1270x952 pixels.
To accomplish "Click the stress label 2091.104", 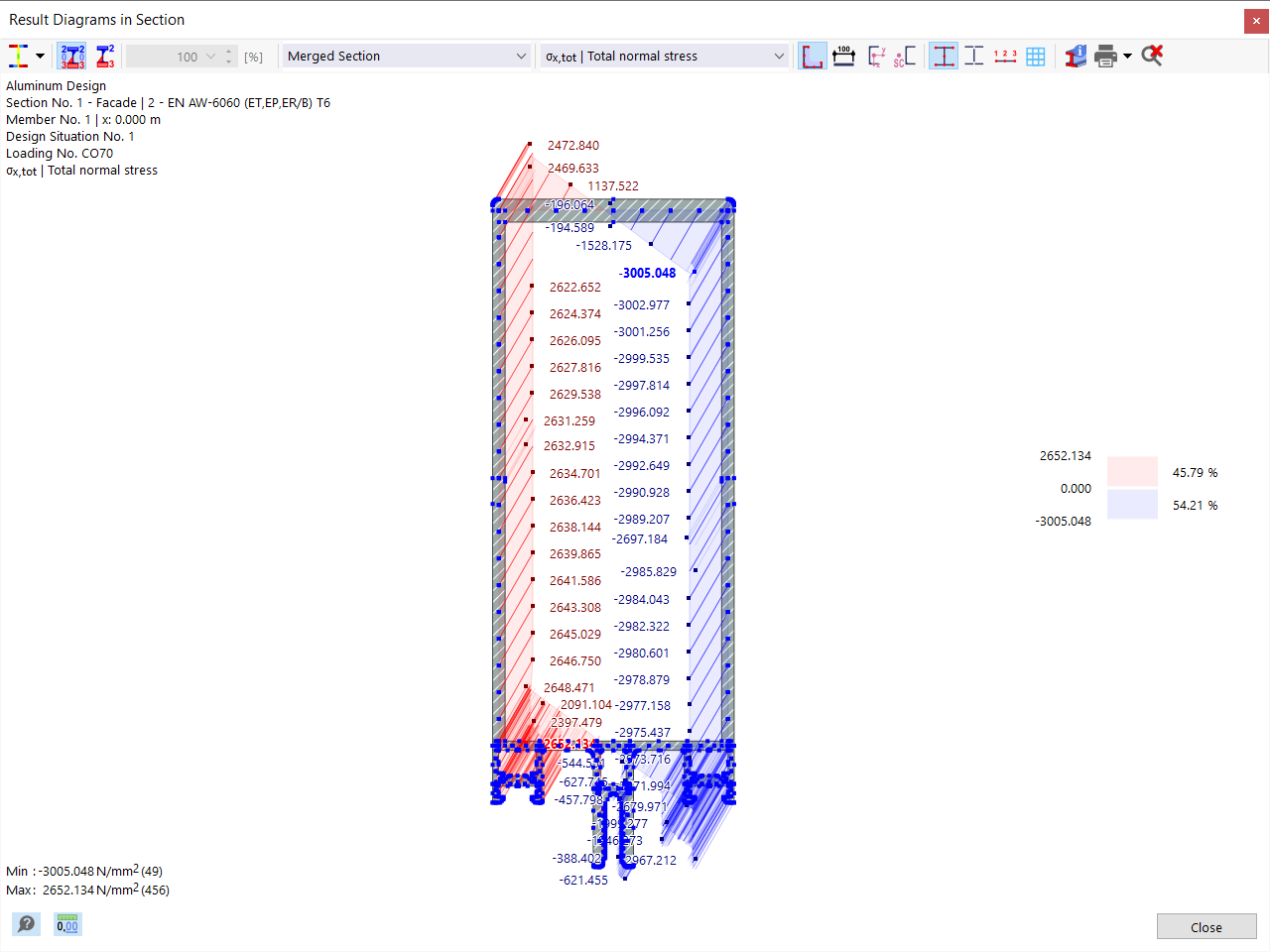I will click(x=586, y=705).
